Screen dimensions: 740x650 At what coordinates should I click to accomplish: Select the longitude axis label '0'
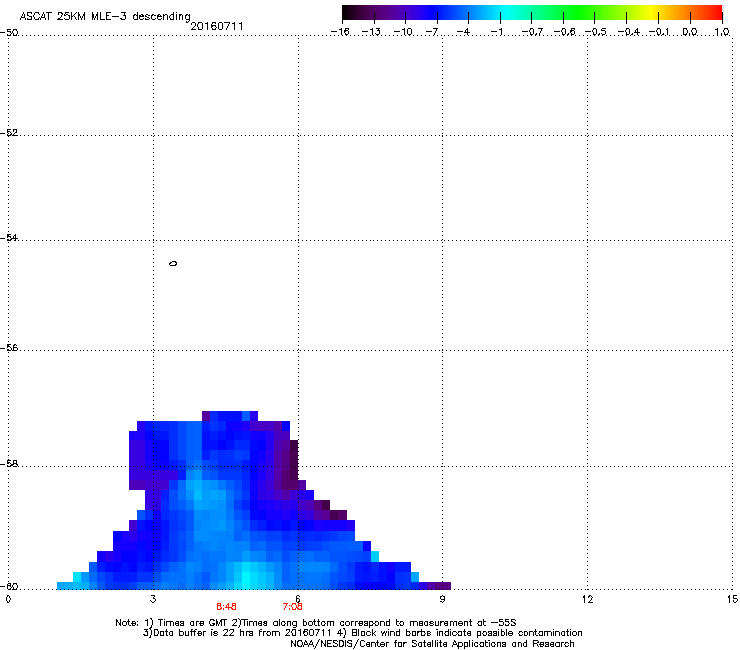pyautogui.click(x=8, y=599)
